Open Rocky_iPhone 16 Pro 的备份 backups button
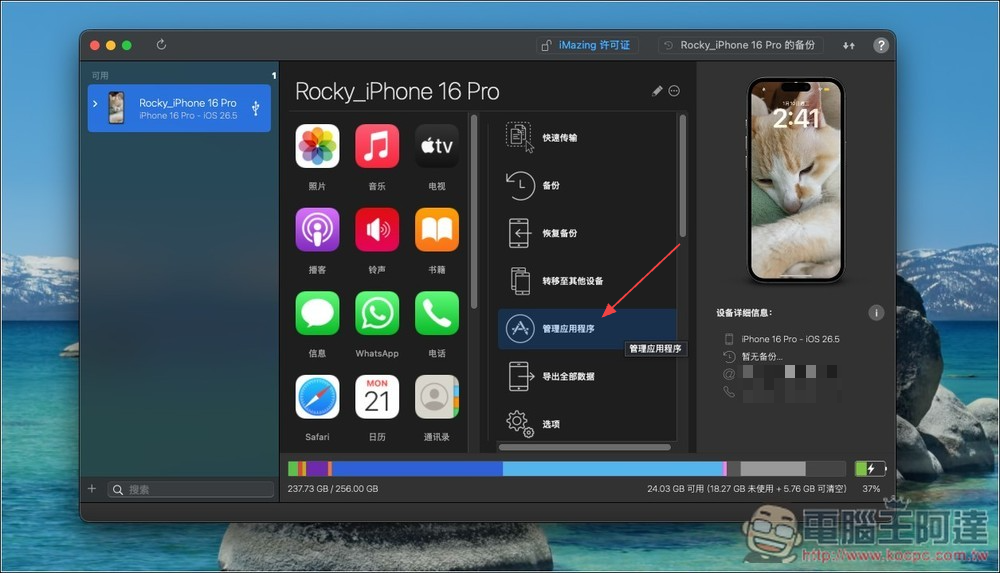This screenshot has width=1000, height=573. (740, 45)
